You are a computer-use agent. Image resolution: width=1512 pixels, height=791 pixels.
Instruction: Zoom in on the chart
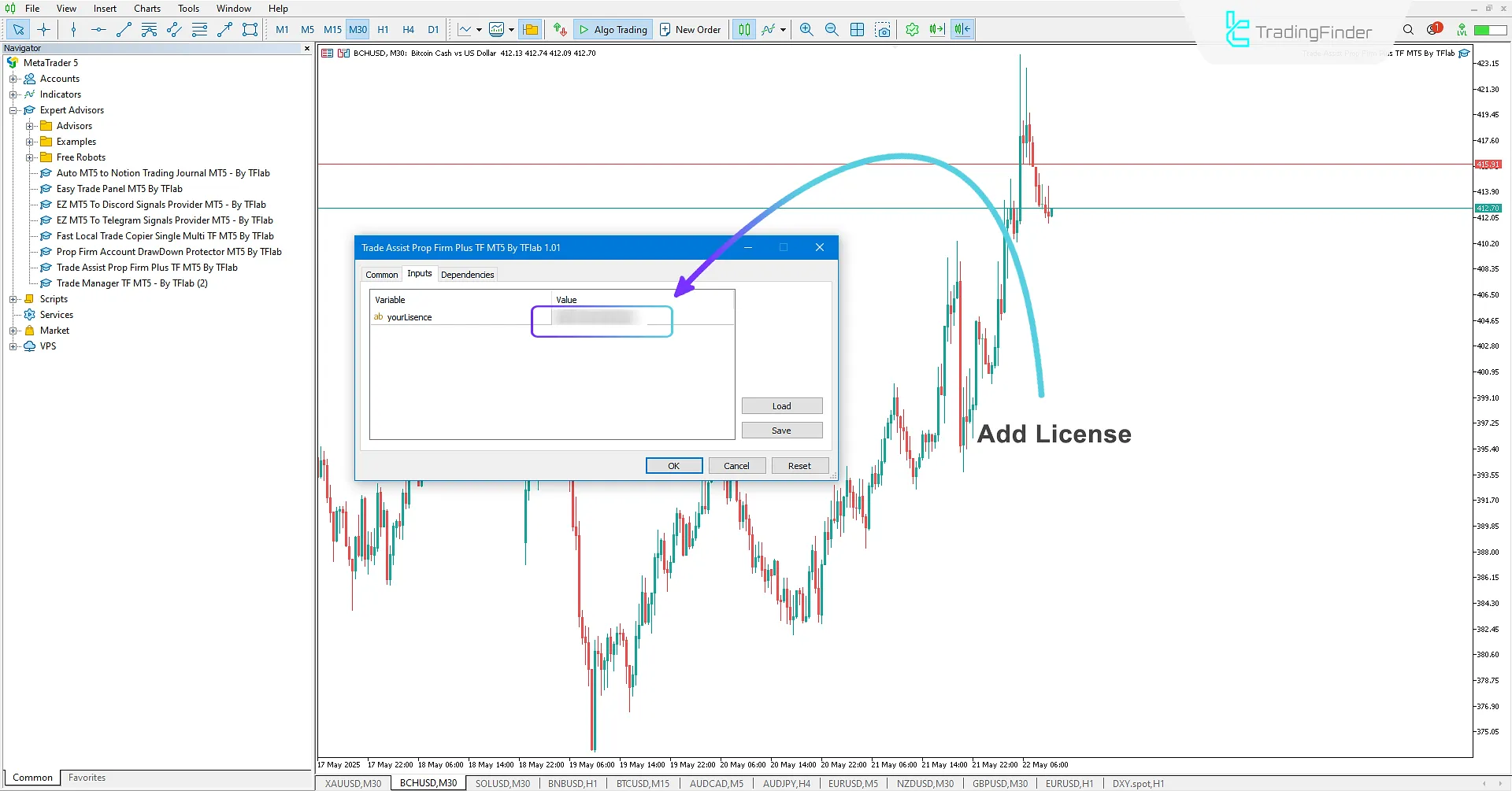(806, 29)
